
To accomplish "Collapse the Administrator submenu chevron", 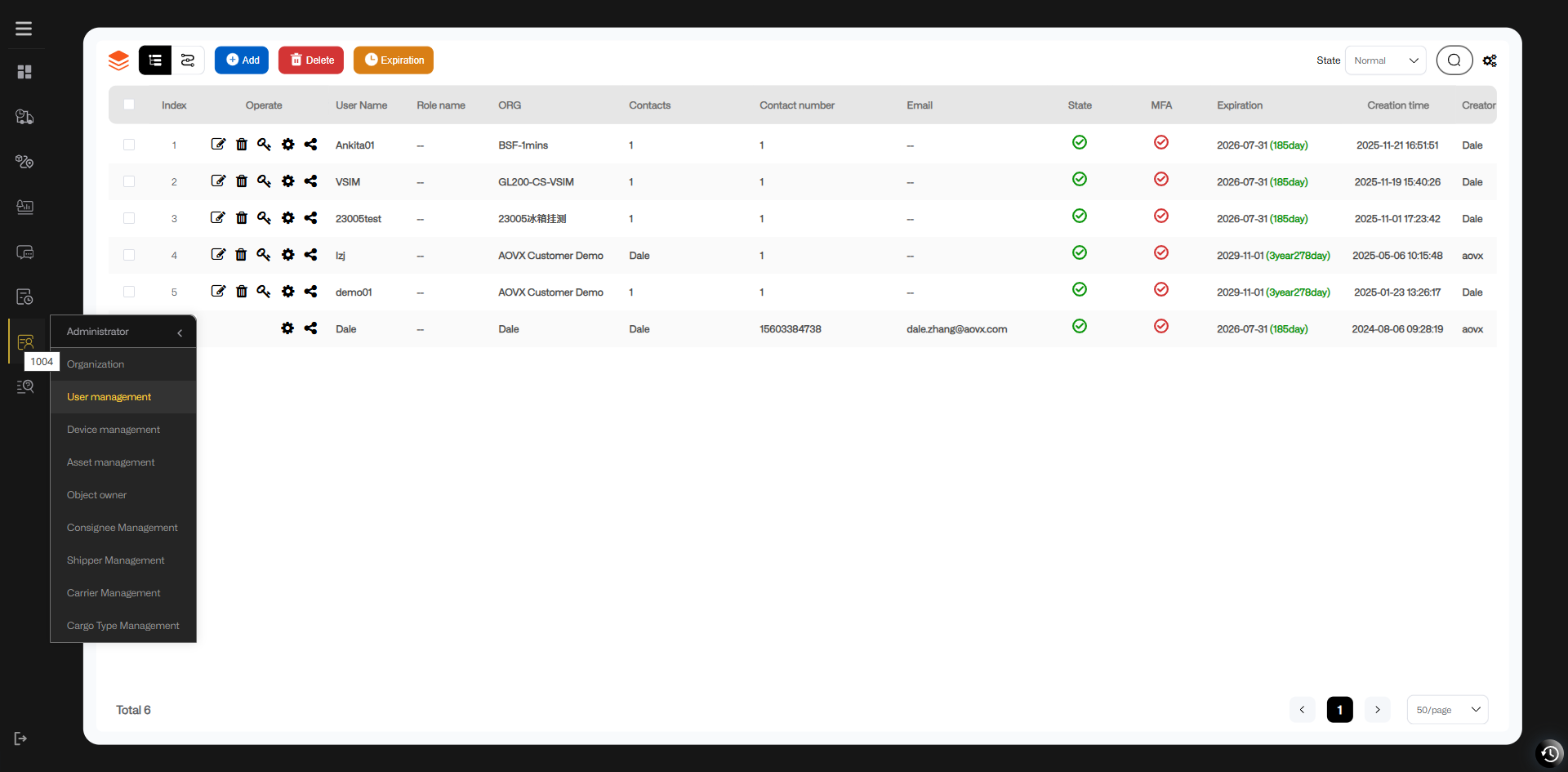I will click(180, 332).
